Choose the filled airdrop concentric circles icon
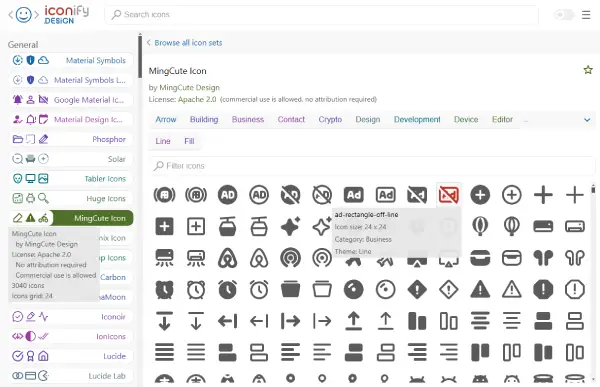This screenshot has height=387, width=600. 290,258
